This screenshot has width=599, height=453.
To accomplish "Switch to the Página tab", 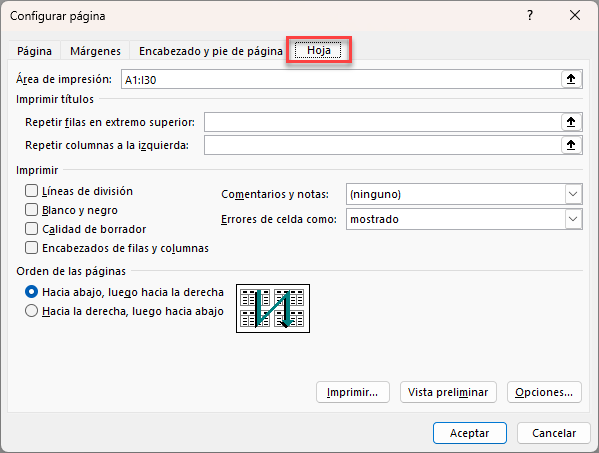I will point(34,51).
